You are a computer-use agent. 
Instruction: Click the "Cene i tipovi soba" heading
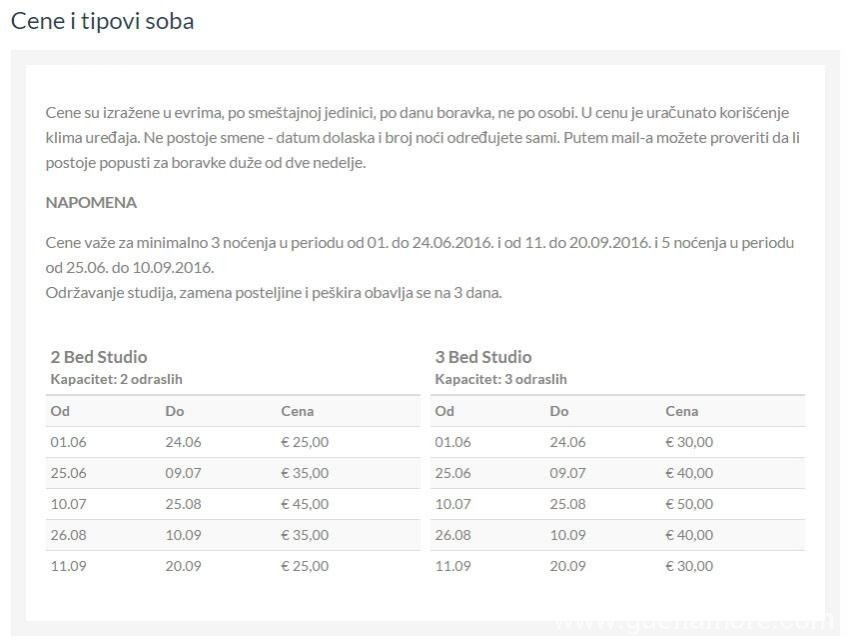point(102,21)
